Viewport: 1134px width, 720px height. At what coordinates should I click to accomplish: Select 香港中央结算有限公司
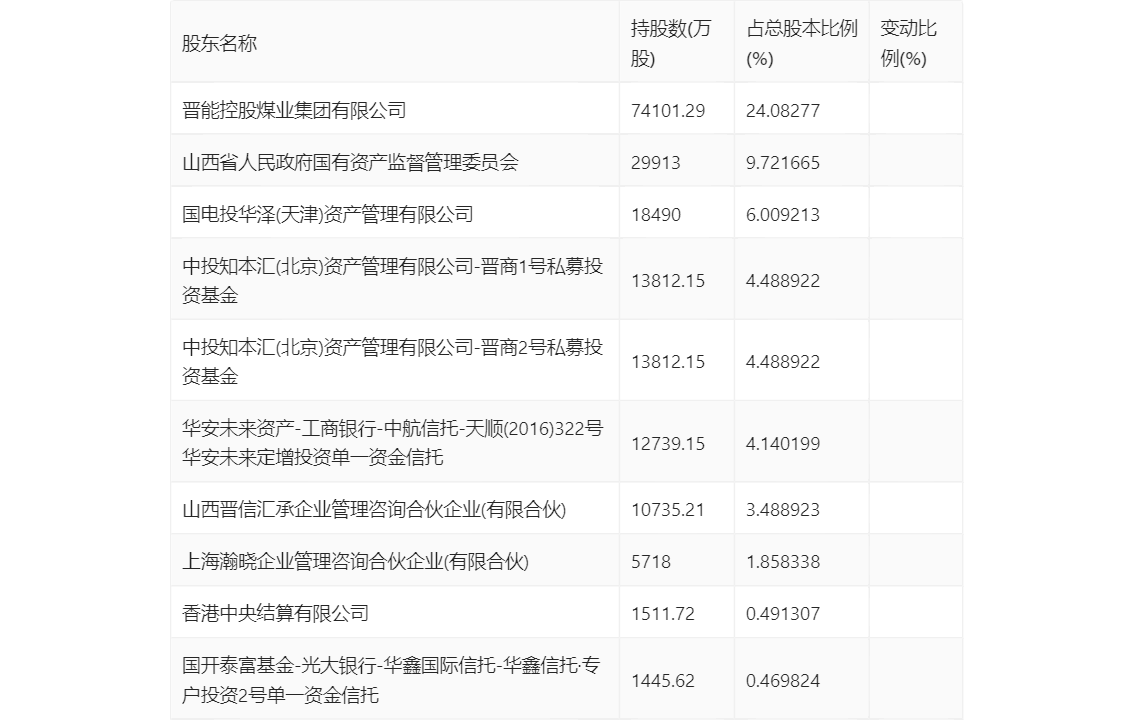pyautogui.click(x=275, y=614)
